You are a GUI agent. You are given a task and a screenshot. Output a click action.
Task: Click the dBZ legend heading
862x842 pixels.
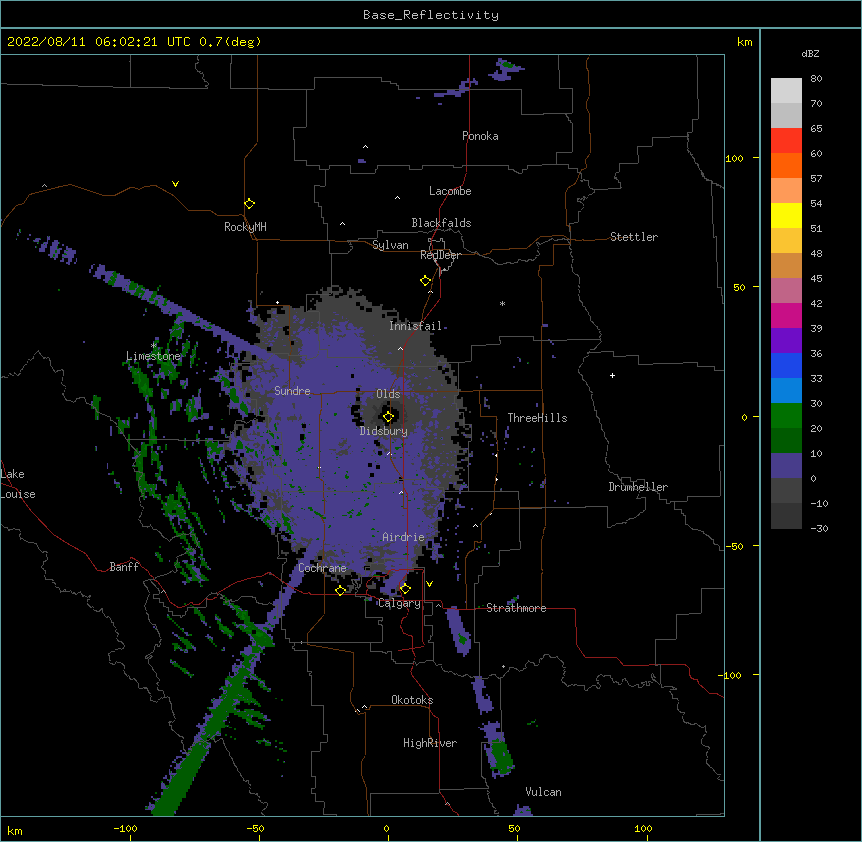pos(810,53)
